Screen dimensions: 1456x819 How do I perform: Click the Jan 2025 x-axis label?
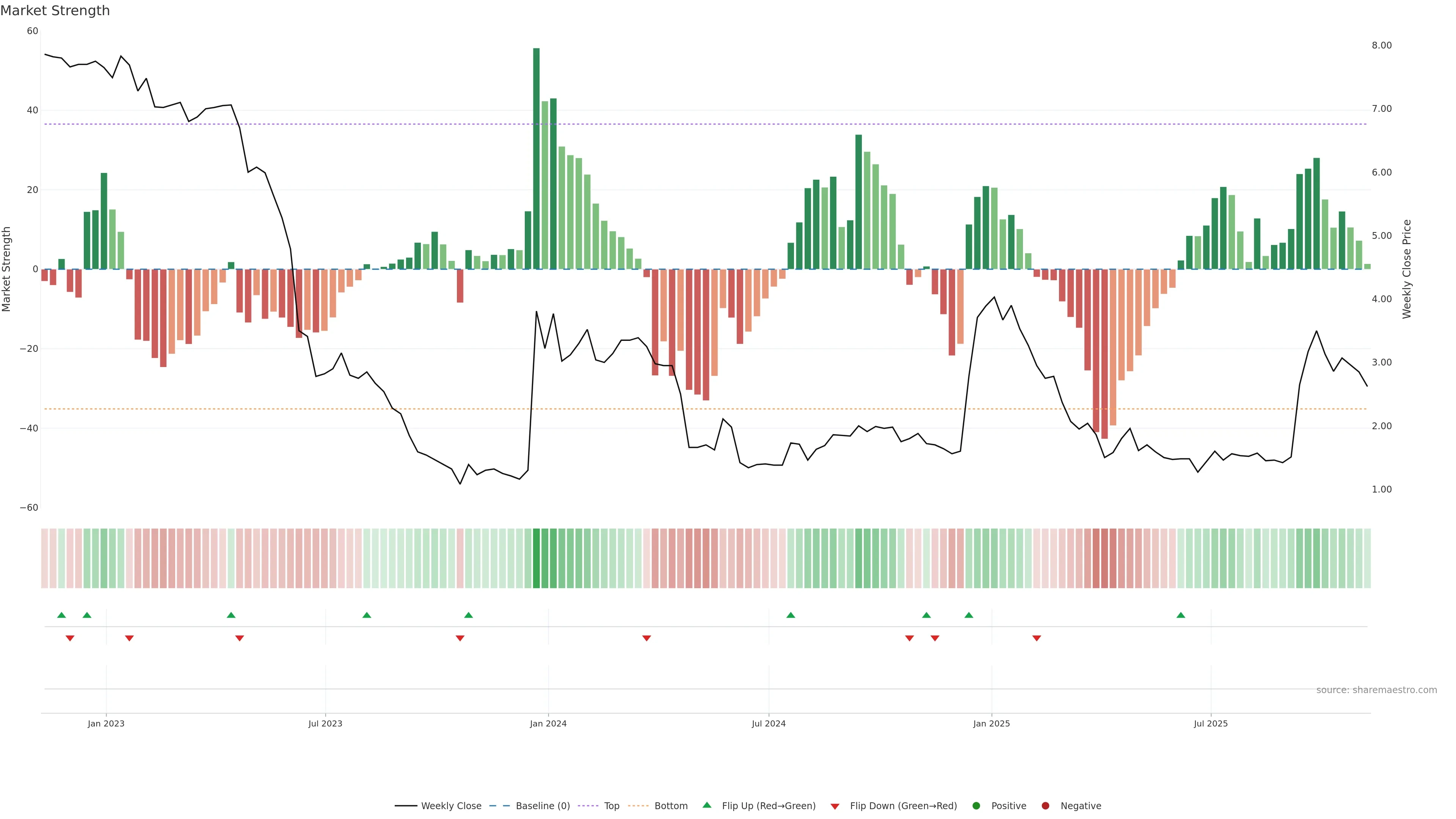992,723
